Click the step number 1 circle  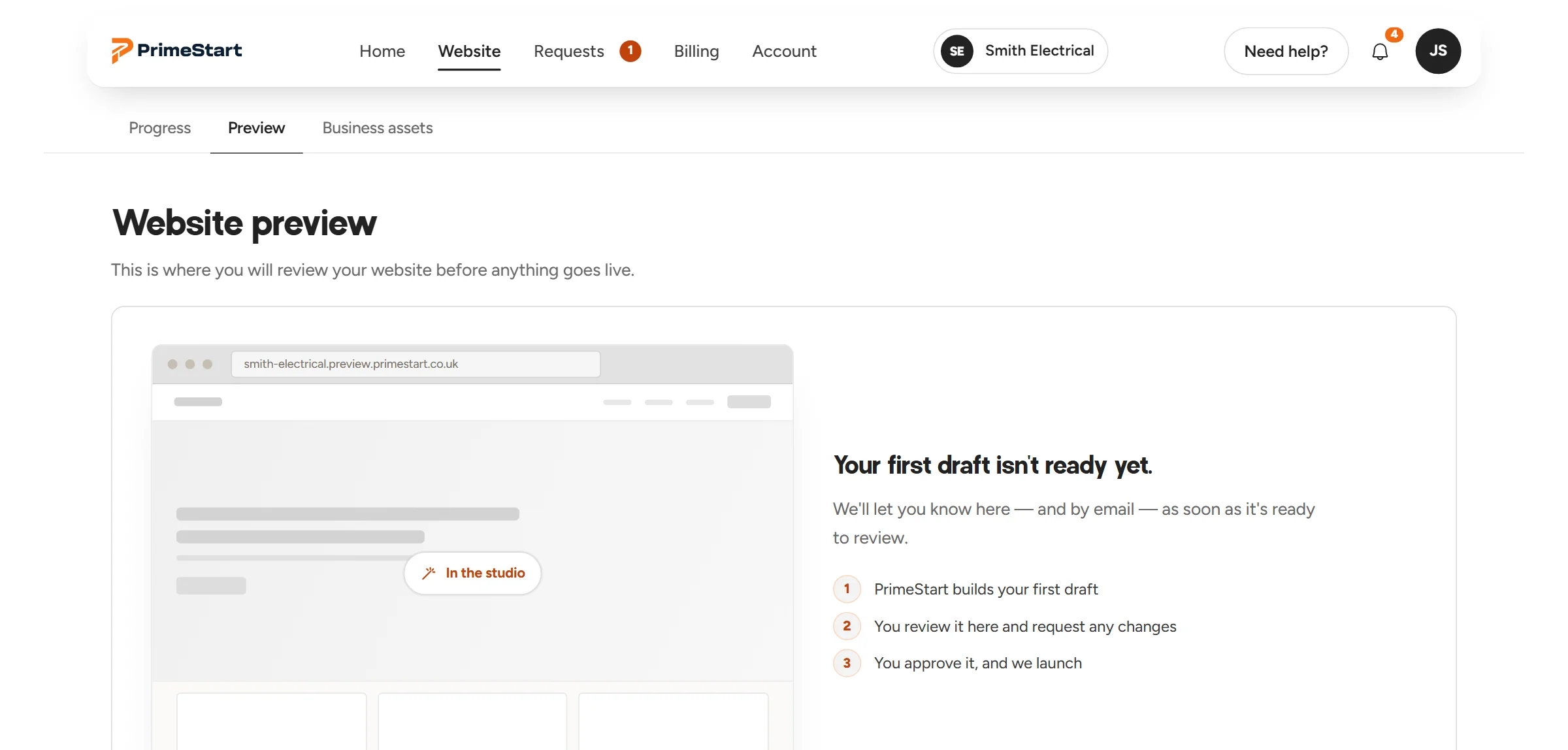(x=847, y=589)
